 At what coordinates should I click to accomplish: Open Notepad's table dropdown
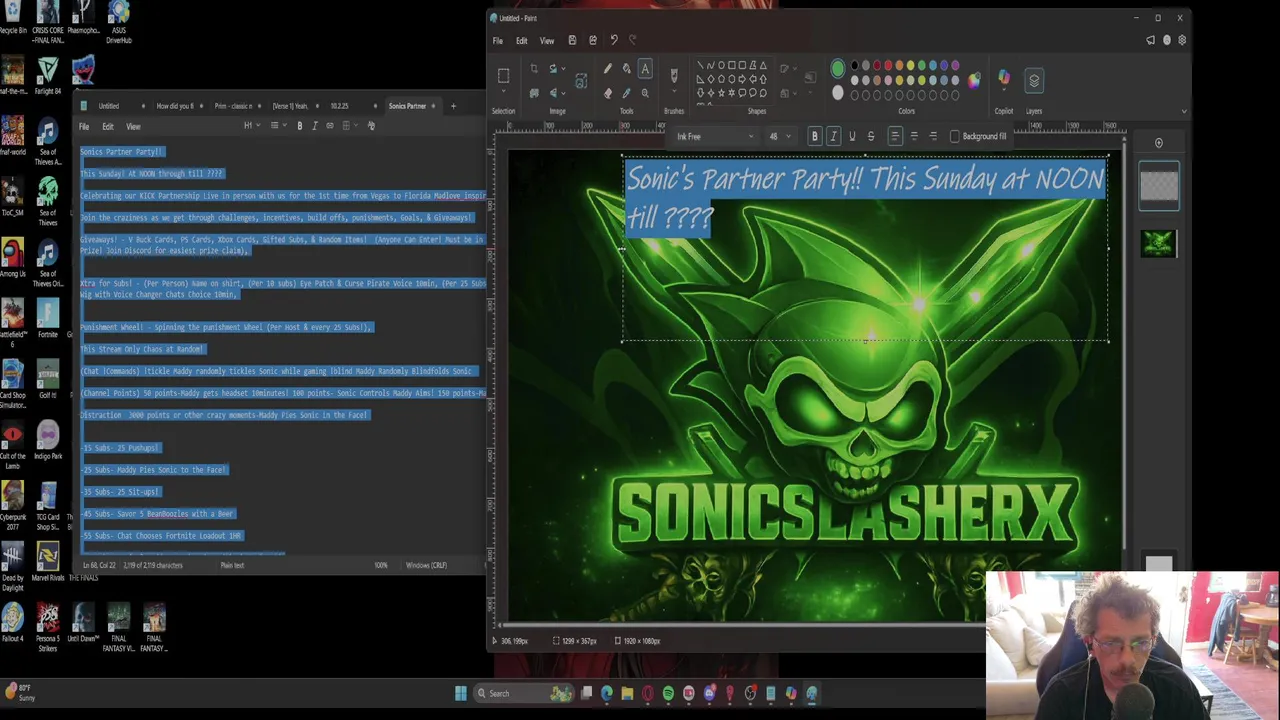(349, 126)
